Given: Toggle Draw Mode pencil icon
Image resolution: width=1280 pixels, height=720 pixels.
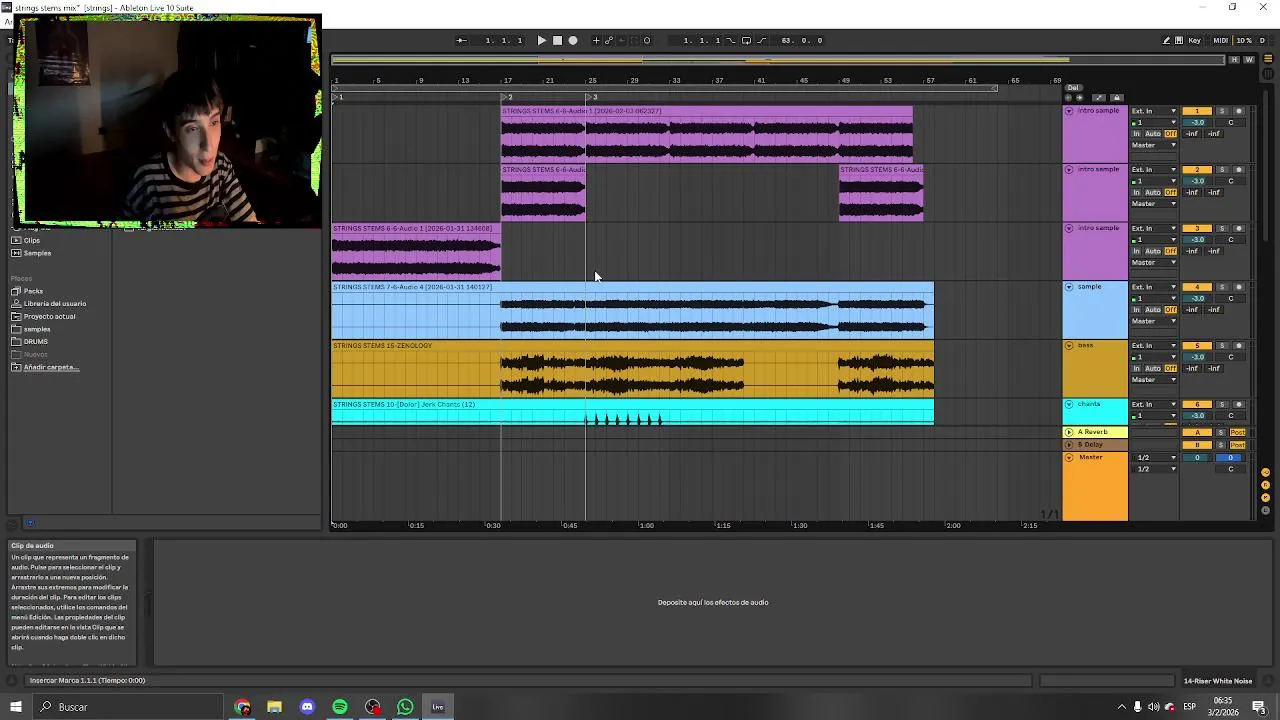Looking at the screenshot, I should pos(1166,41).
